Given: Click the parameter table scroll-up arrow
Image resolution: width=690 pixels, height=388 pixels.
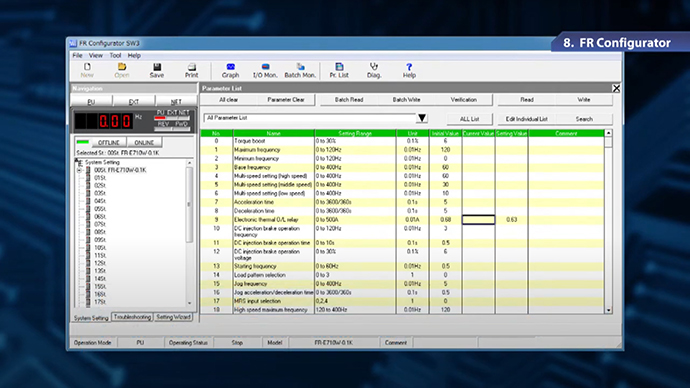Looking at the screenshot, I should tap(608, 133).
